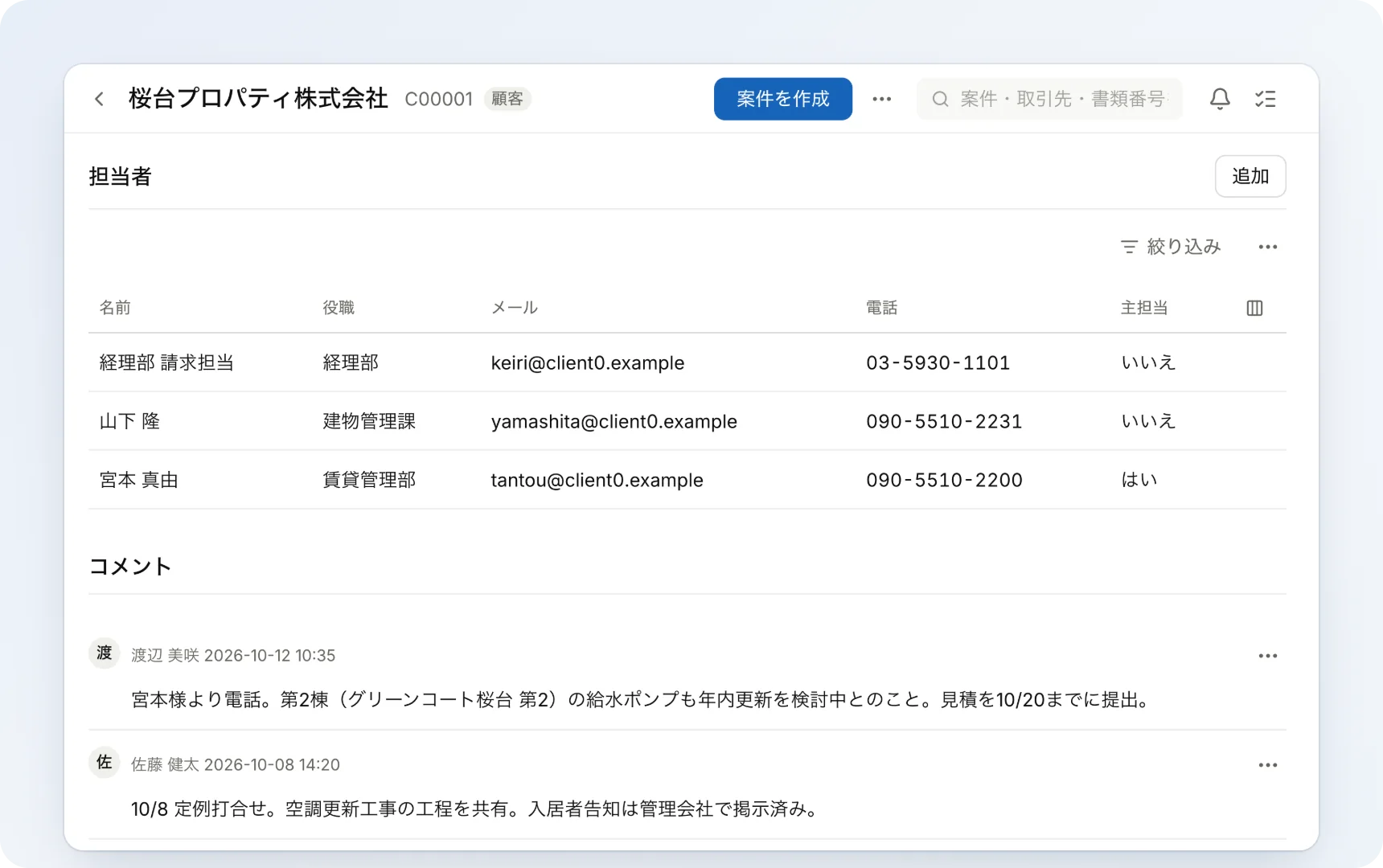1383x868 pixels.
Task: Focus the 案件・取引先・書類番号 search field
Action: [x=1049, y=99]
